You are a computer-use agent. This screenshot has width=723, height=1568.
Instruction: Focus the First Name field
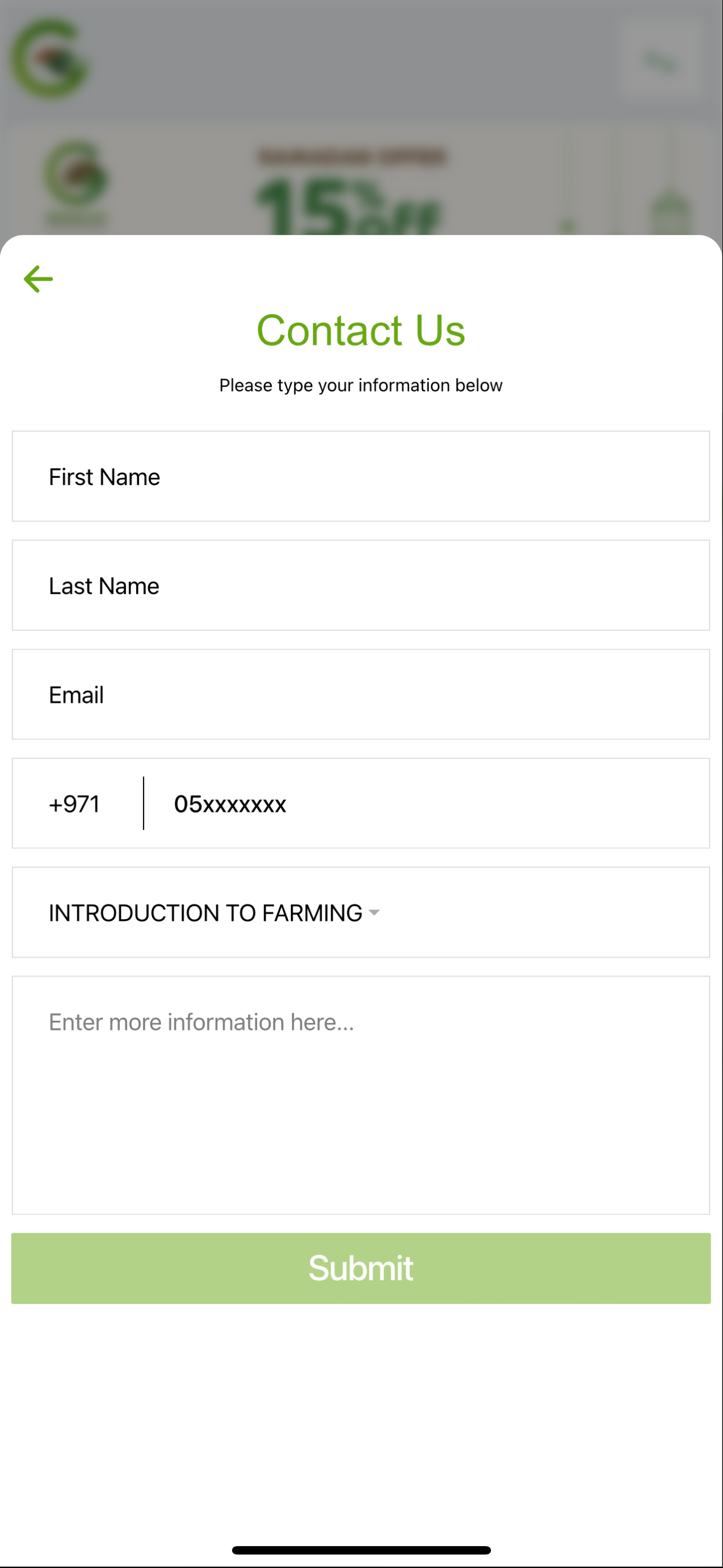coord(361,477)
